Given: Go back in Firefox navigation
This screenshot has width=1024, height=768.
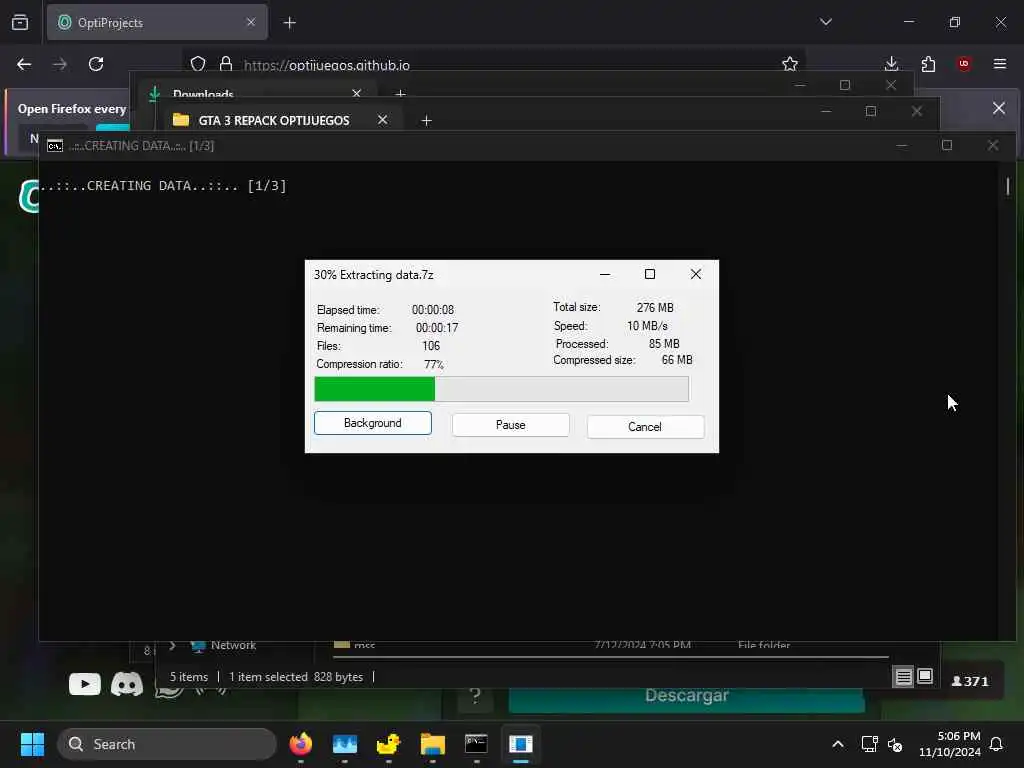Looking at the screenshot, I should click(24, 64).
